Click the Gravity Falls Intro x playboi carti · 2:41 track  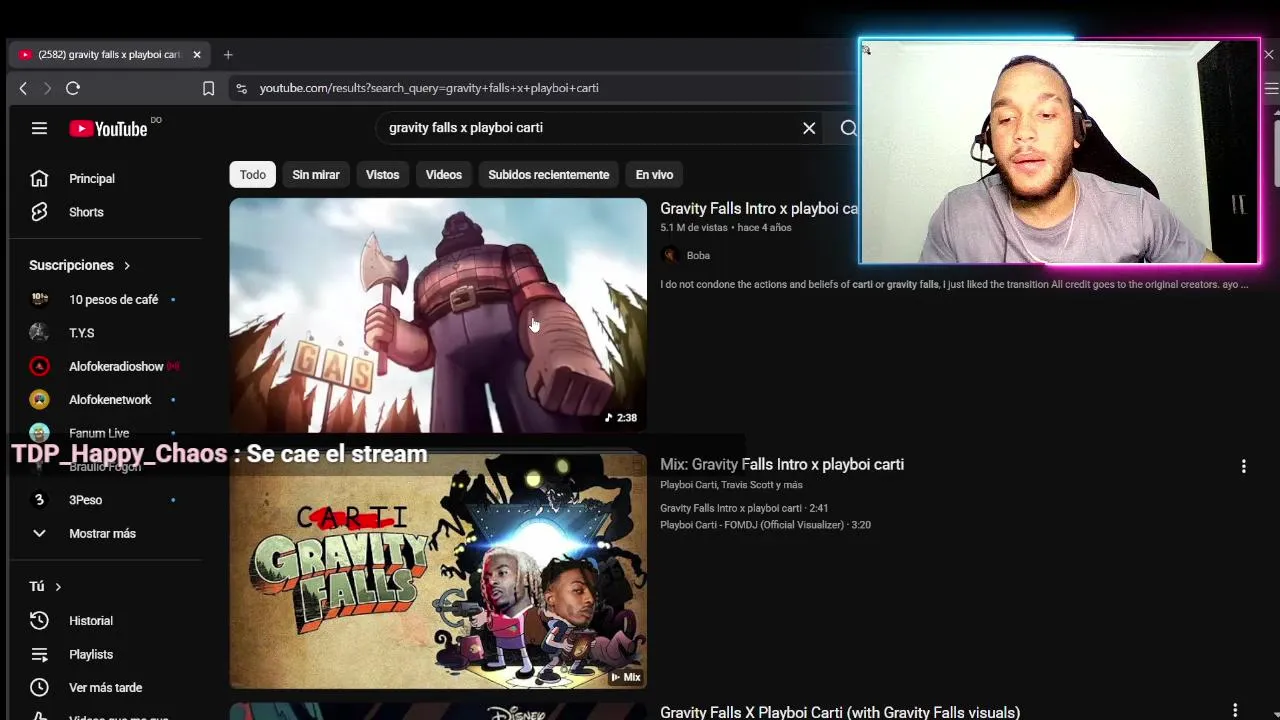click(x=744, y=508)
